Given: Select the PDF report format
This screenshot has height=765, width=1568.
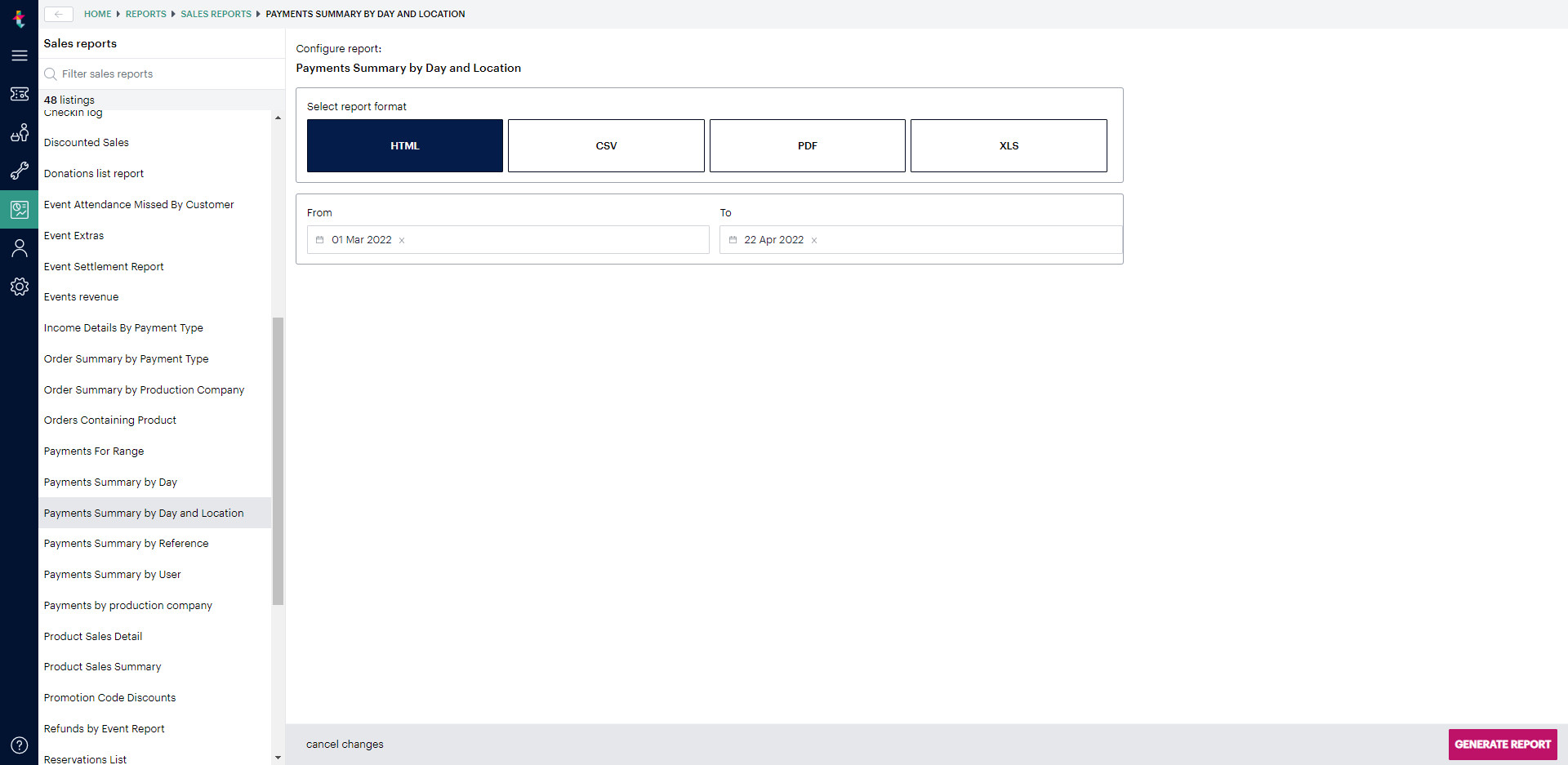Looking at the screenshot, I should pos(807,145).
